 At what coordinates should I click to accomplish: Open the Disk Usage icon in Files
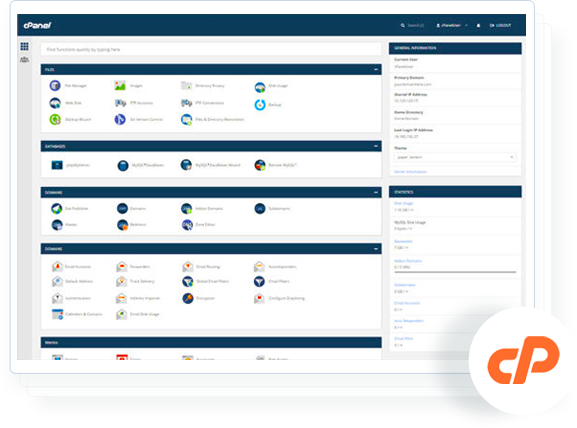(260, 87)
